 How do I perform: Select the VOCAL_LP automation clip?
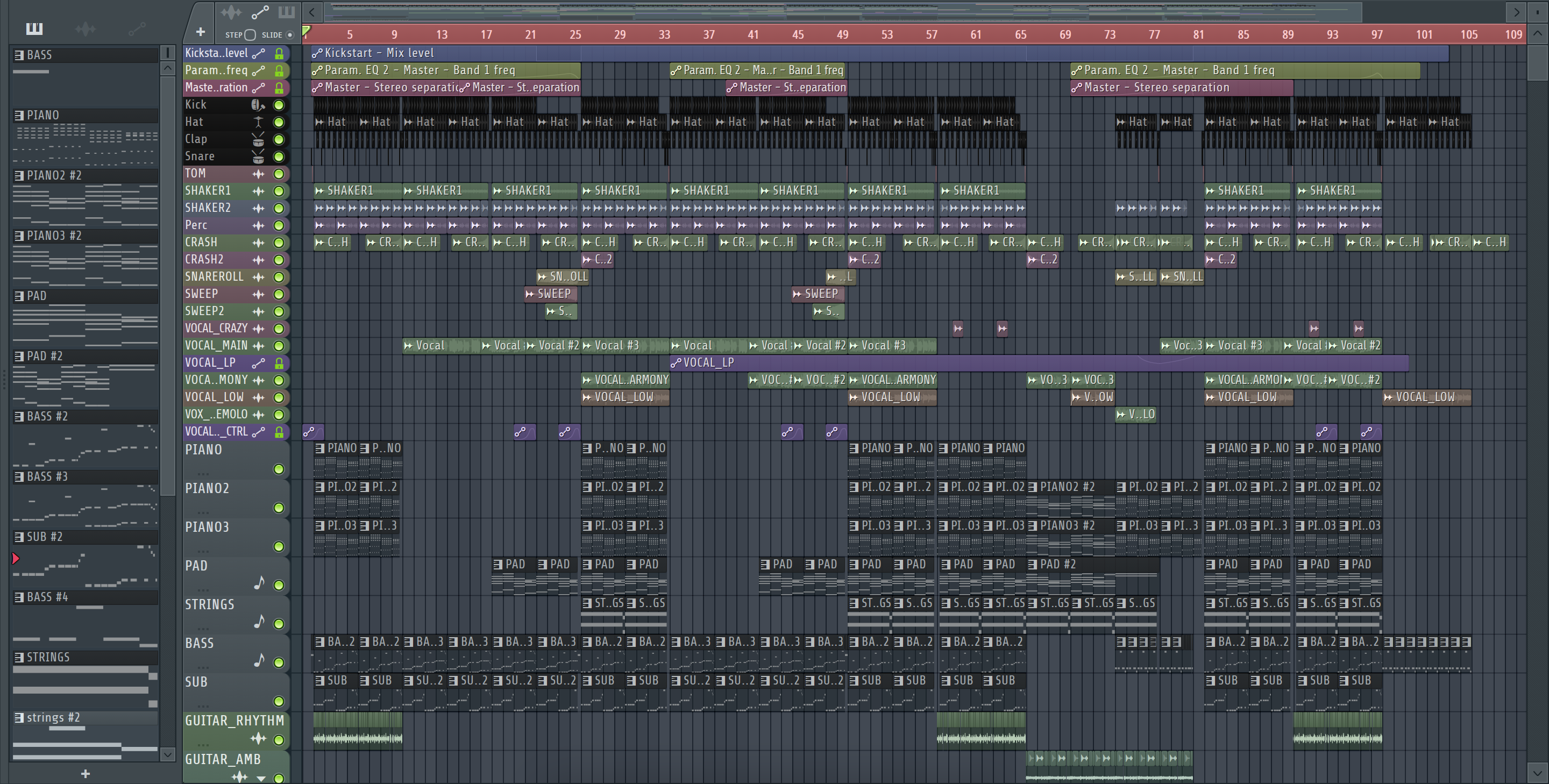[x=1039, y=363]
